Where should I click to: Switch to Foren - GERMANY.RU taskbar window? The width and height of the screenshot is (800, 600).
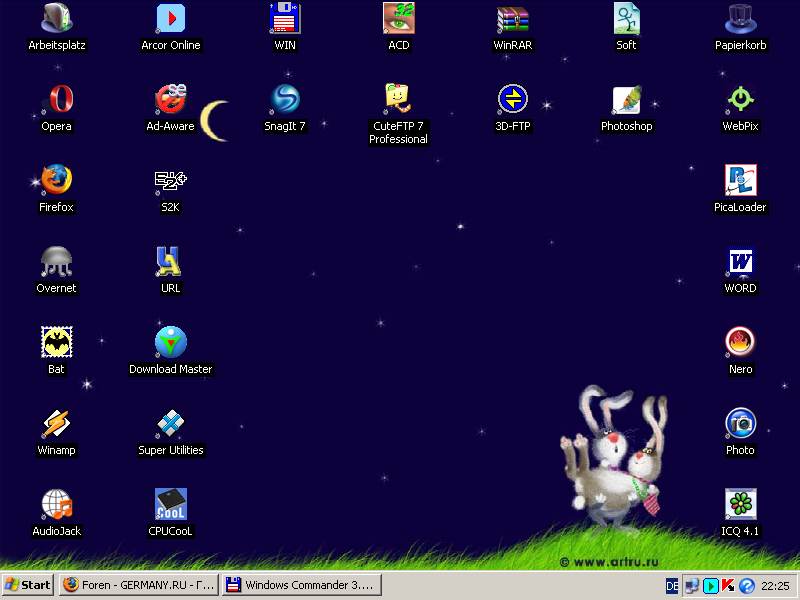pos(139,585)
